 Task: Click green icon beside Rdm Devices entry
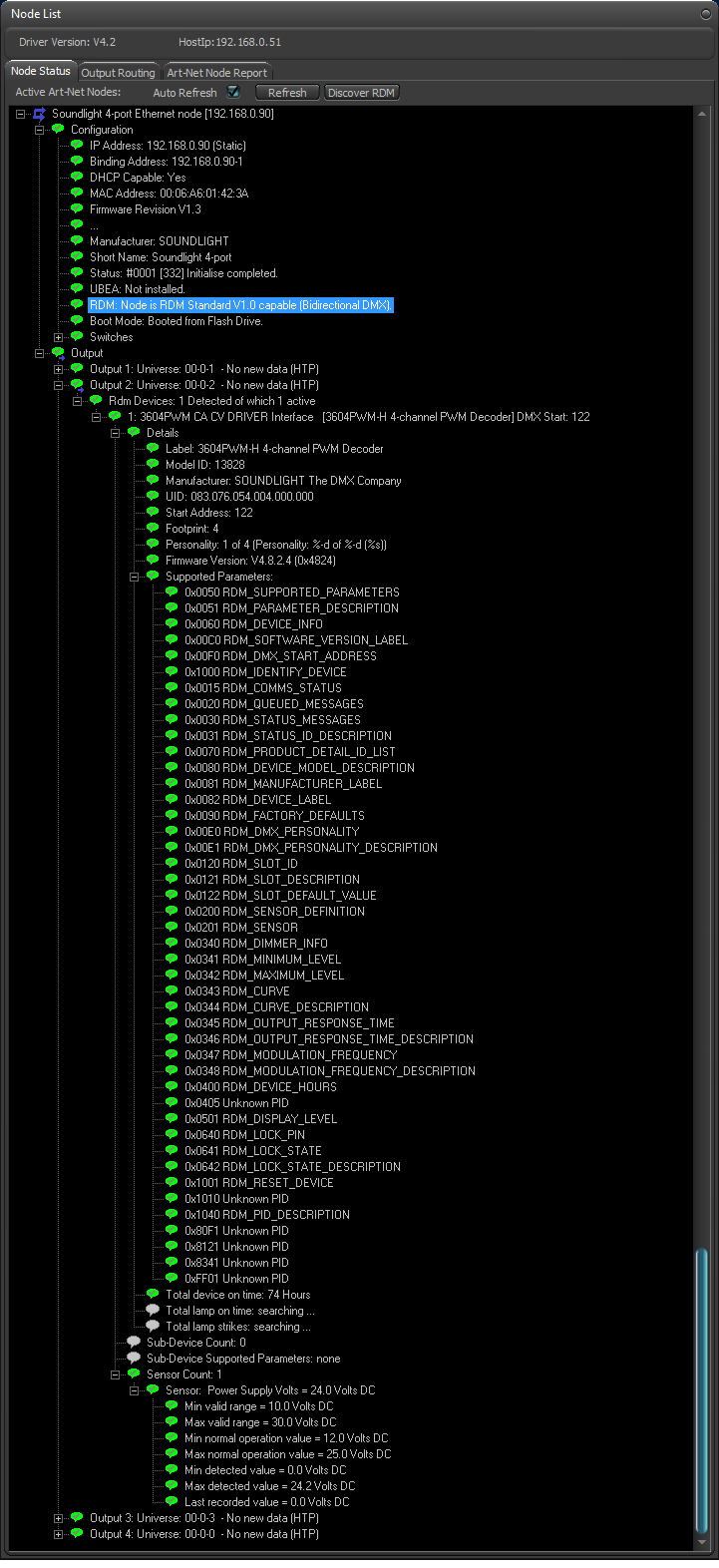tap(96, 401)
